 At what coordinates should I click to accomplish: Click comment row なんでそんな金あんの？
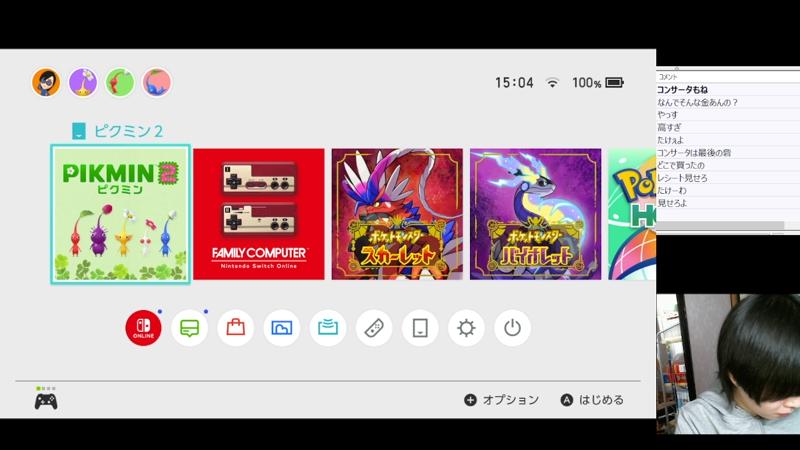(x=728, y=103)
